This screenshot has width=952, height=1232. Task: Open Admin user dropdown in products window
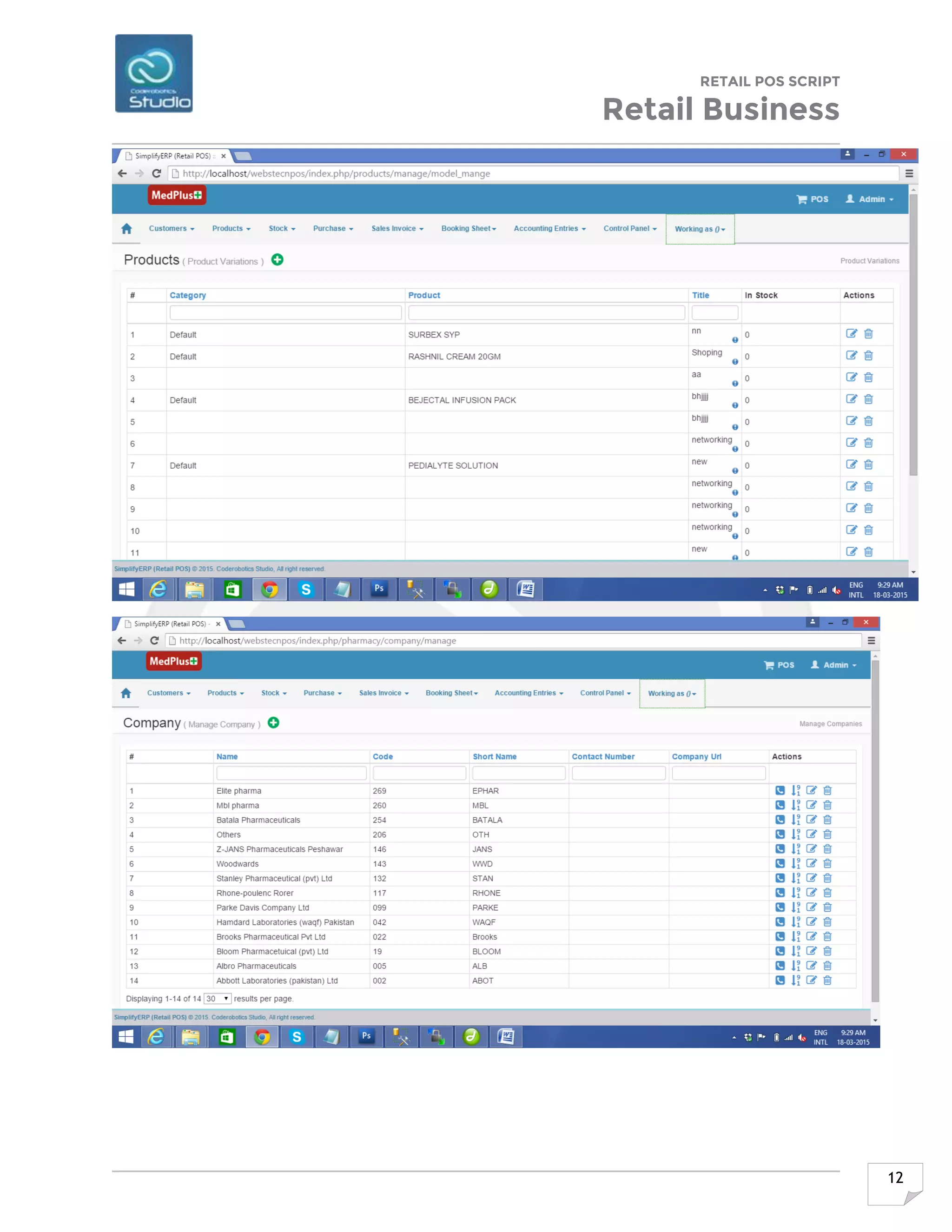[x=870, y=199]
